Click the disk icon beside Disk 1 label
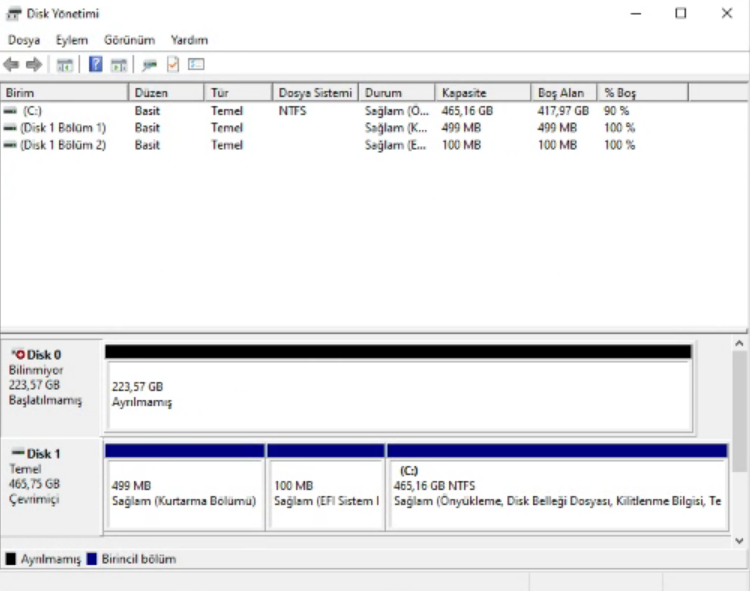This screenshot has height=591, width=750. 18,452
